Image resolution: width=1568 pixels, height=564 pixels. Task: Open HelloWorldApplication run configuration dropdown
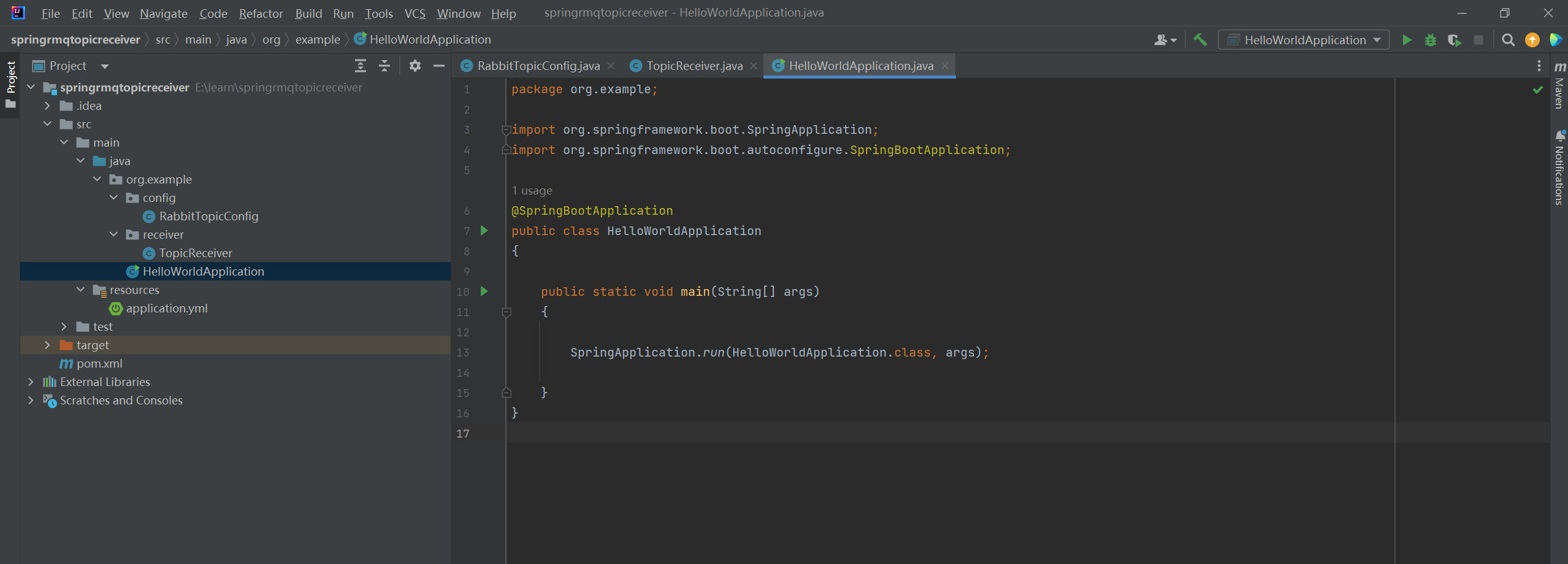coord(1304,40)
